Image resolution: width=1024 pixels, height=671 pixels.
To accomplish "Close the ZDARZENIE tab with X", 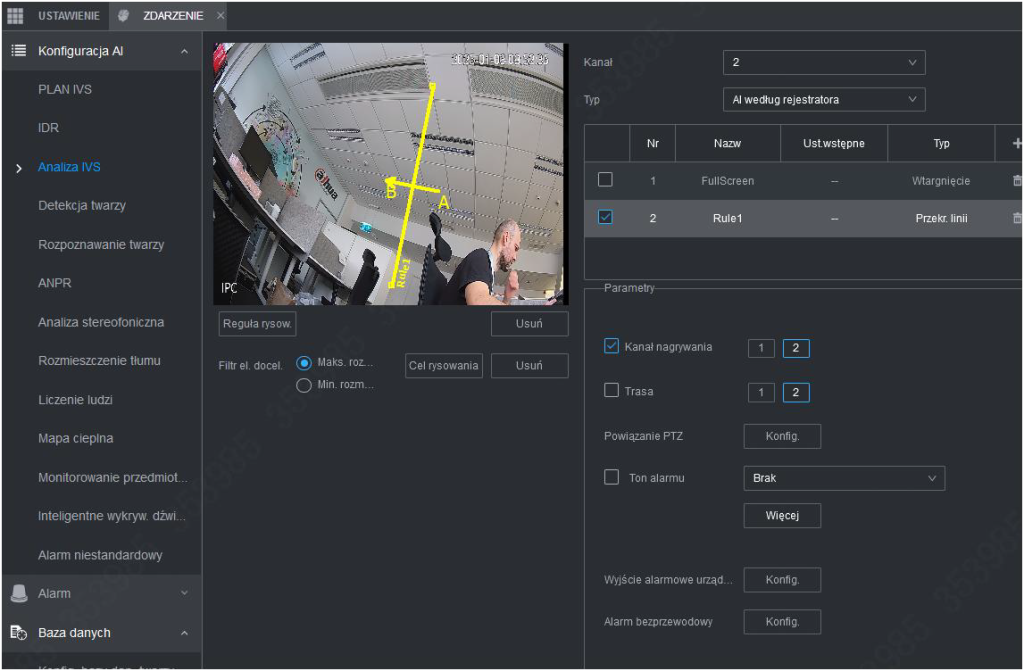I will (220, 16).
